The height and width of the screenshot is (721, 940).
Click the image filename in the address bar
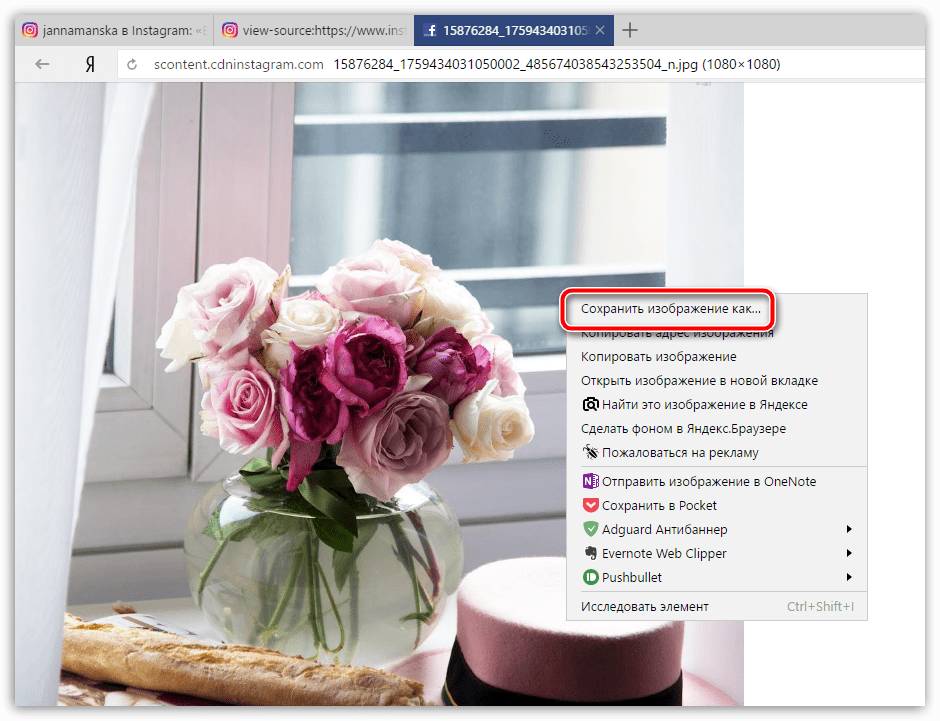556,64
